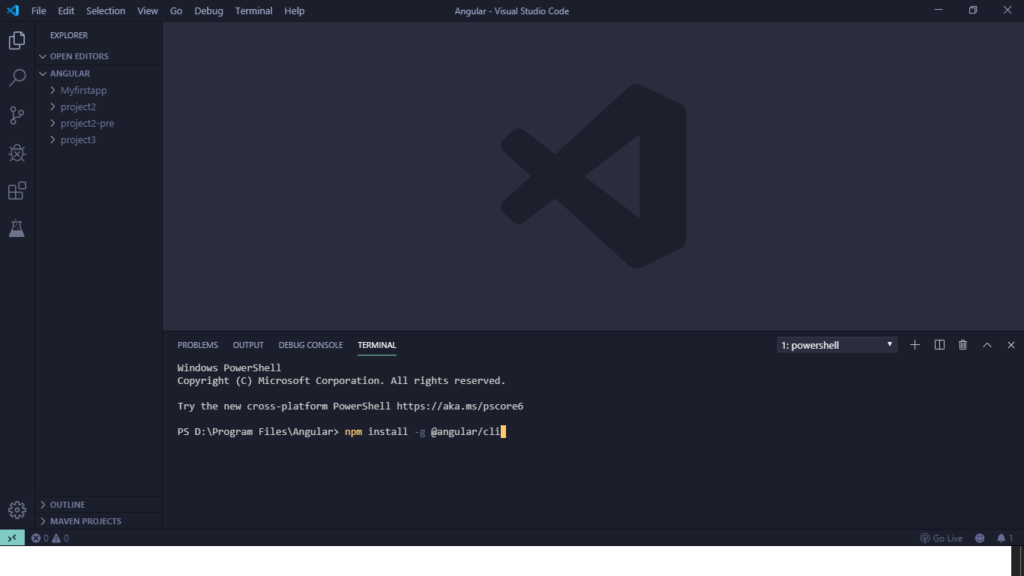The image size is (1024, 576).
Task: Expand the project3 folder
Action: [x=99, y=140]
